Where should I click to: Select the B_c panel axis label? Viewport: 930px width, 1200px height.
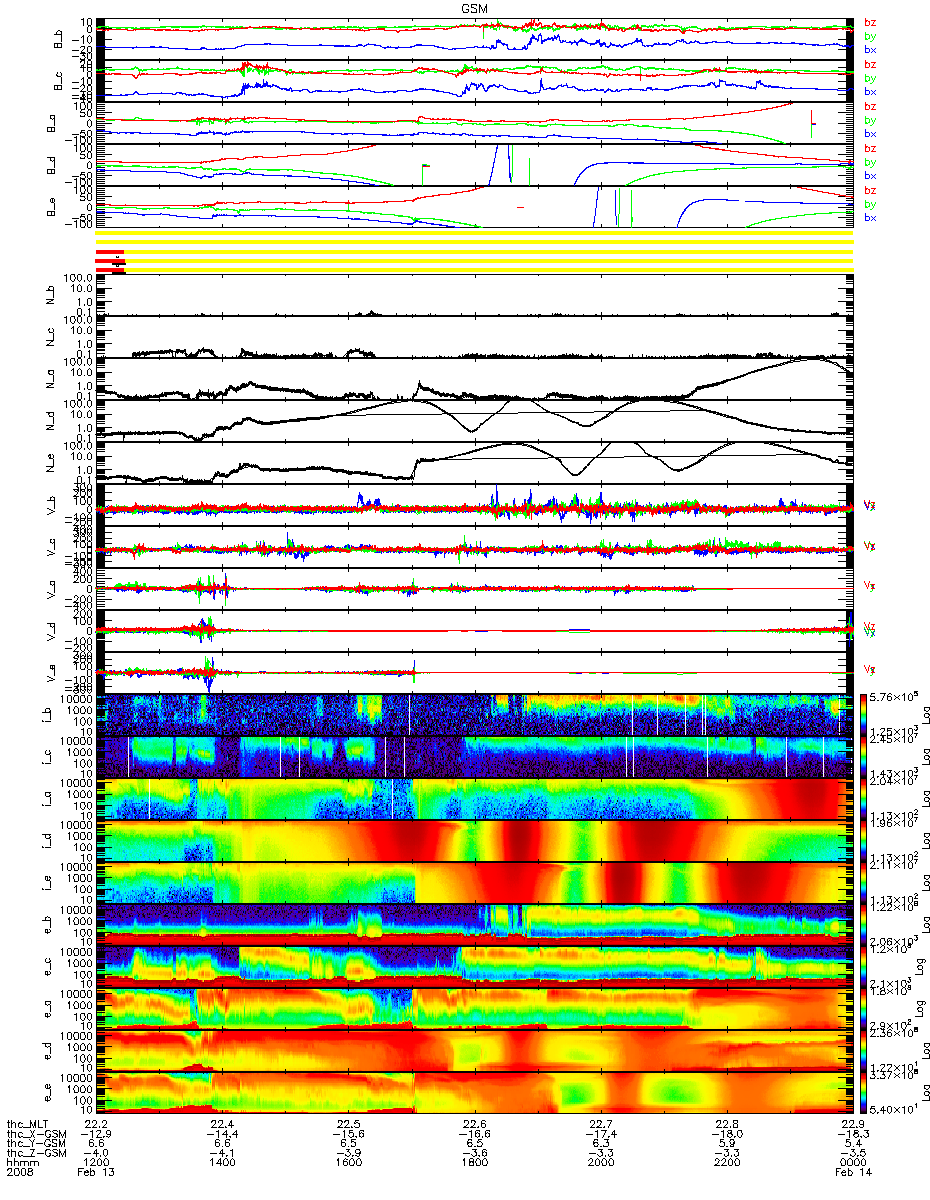(59, 81)
